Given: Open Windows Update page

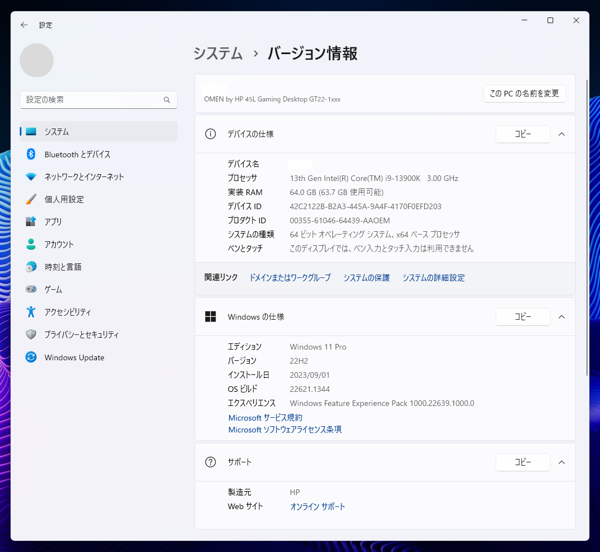Looking at the screenshot, I should click(x=99, y=357).
